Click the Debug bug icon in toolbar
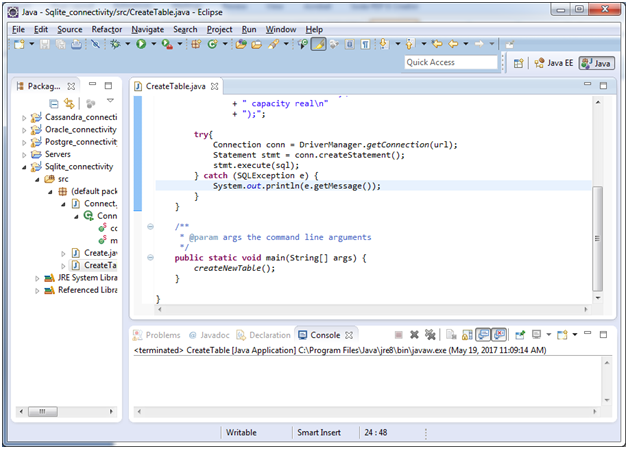The image size is (628, 449). click(x=117, y=45)
